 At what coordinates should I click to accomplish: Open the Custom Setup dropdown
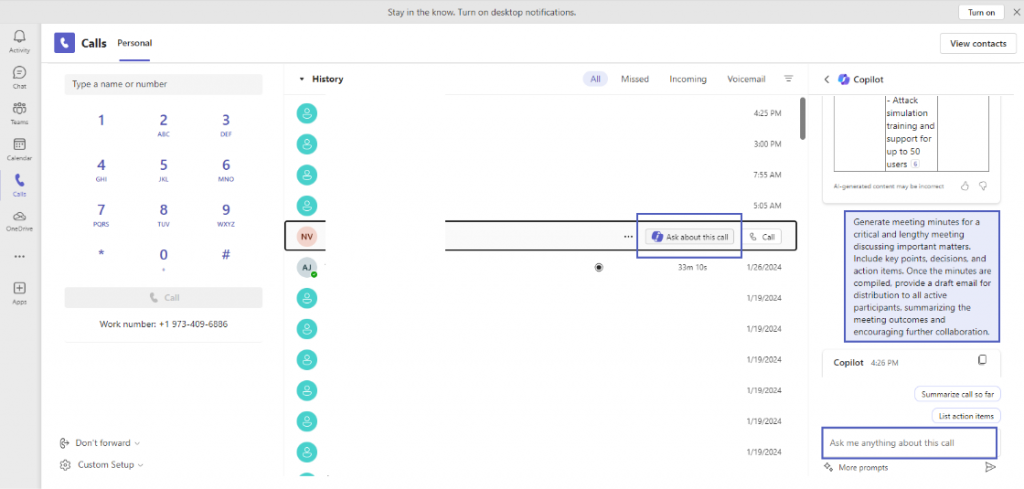[101, 465]
